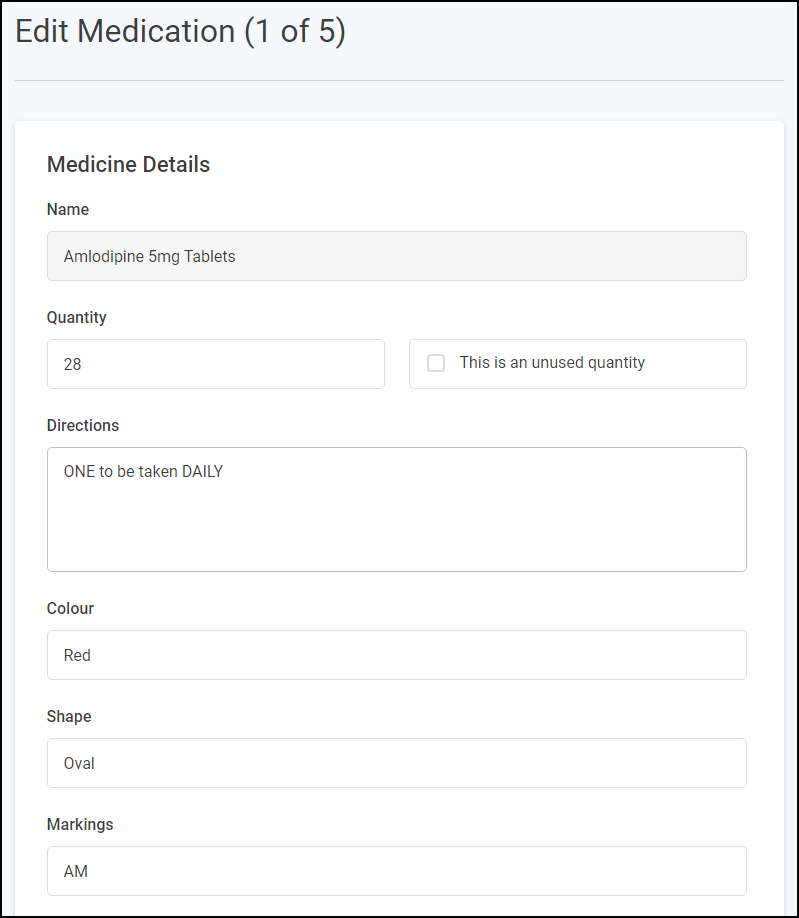Screen dimensions: 799x918
Task: Click the Markings field containing AM
Action: click(x=396, y=871)
